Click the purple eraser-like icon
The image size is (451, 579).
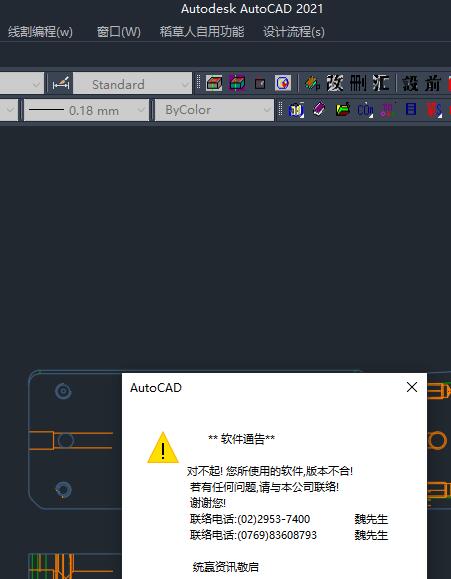pos(319,110)
